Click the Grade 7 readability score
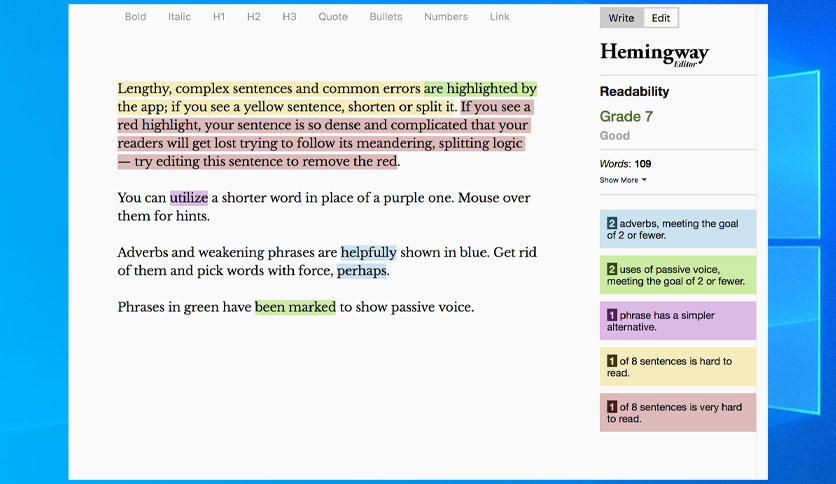Viewport: 836px width, 484px height. [626, 116]
